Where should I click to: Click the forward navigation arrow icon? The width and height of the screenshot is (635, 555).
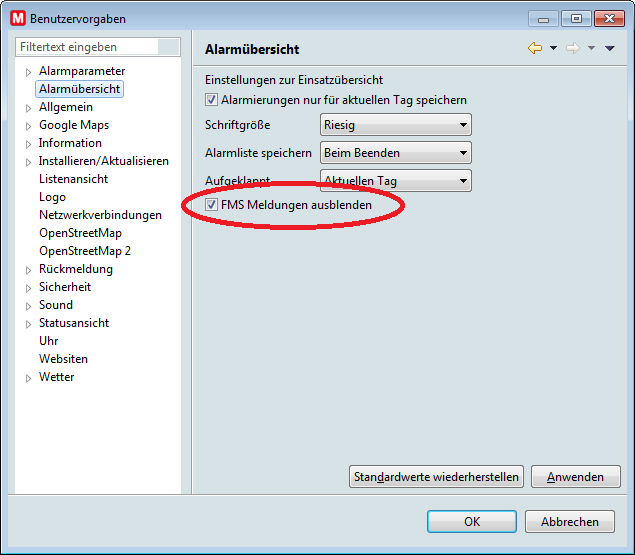[x=573, y=49]
